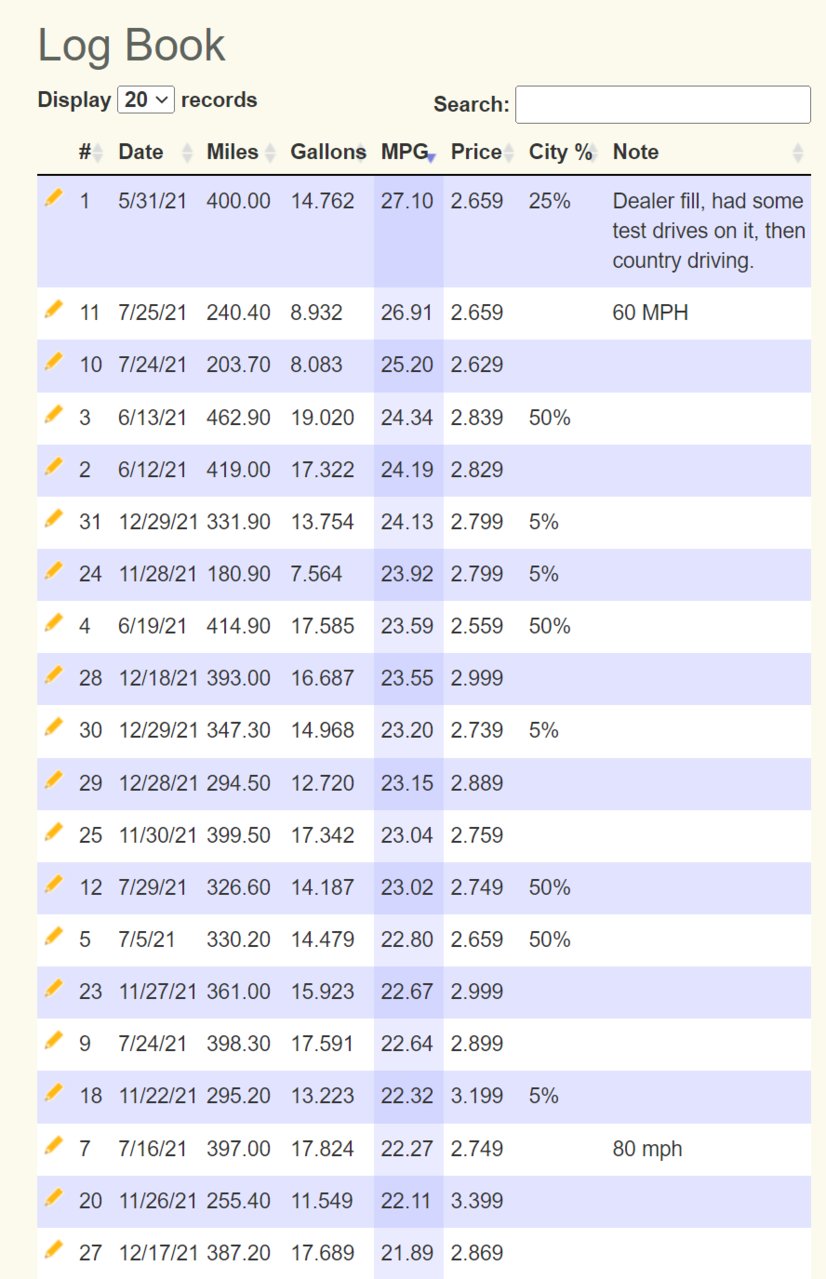Edit entry 18 with 3.199 price

(54, 1093)
